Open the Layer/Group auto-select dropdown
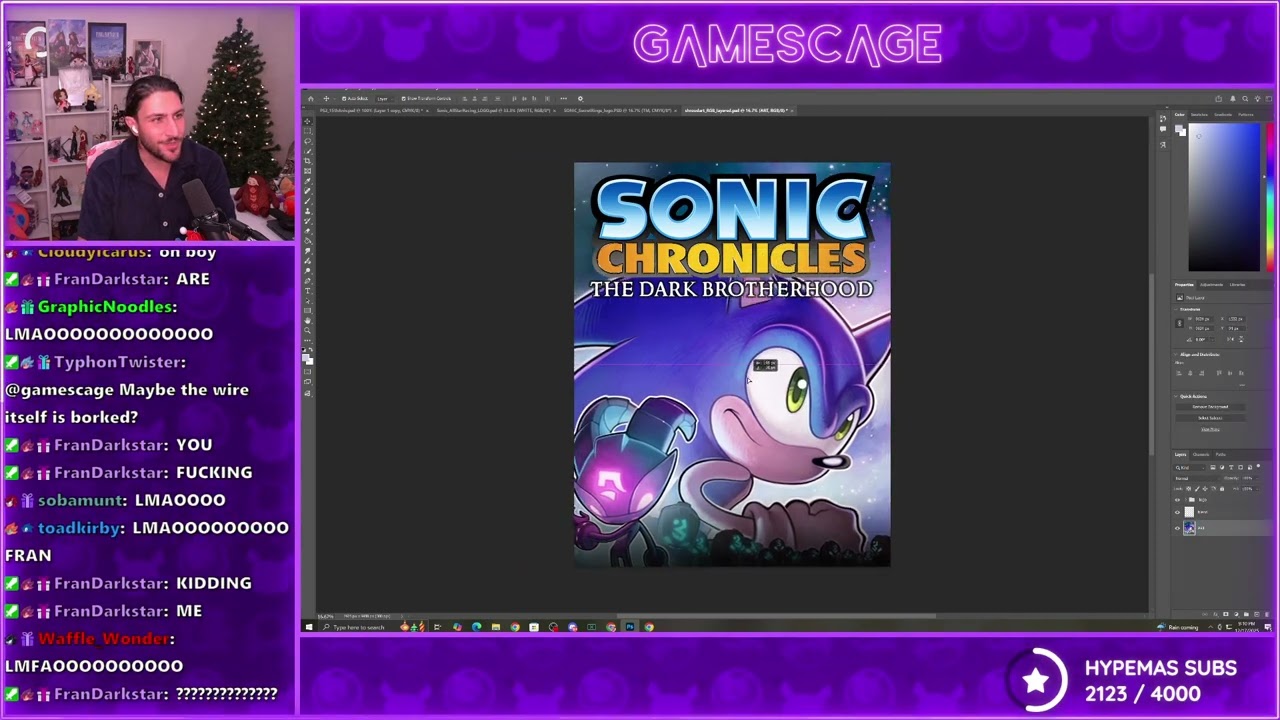1280x720 pixels. (x=384, y=98)
